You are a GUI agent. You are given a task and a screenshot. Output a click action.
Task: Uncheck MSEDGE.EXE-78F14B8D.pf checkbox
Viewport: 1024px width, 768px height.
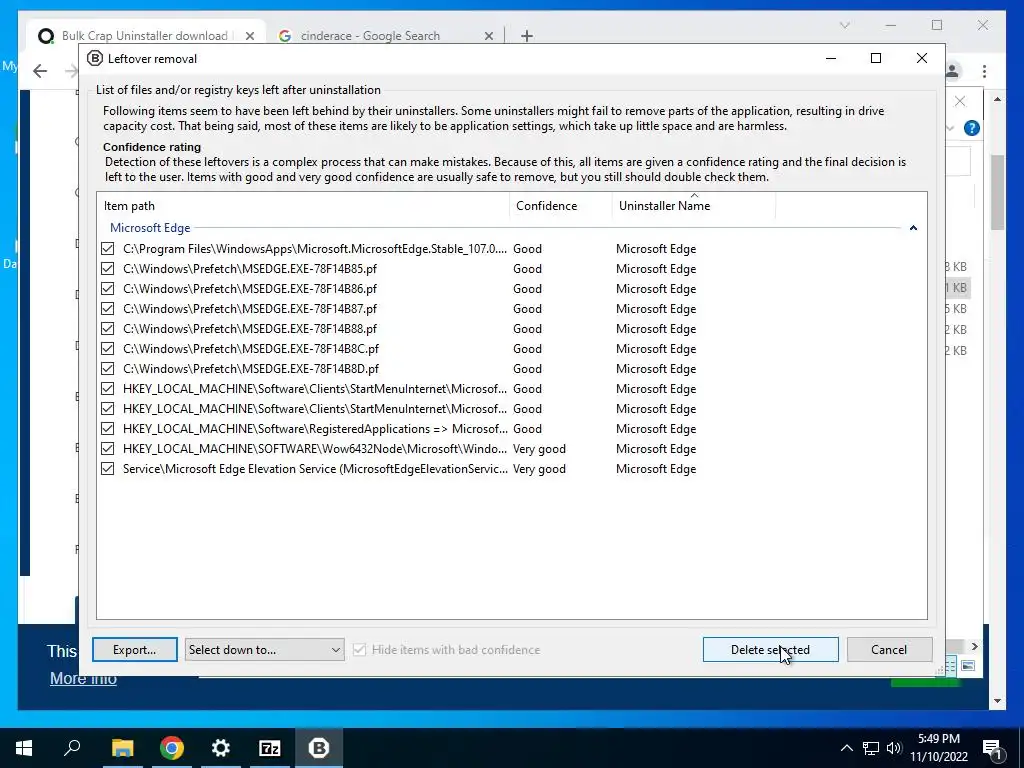pyautogui.click(x=108, y=369)
